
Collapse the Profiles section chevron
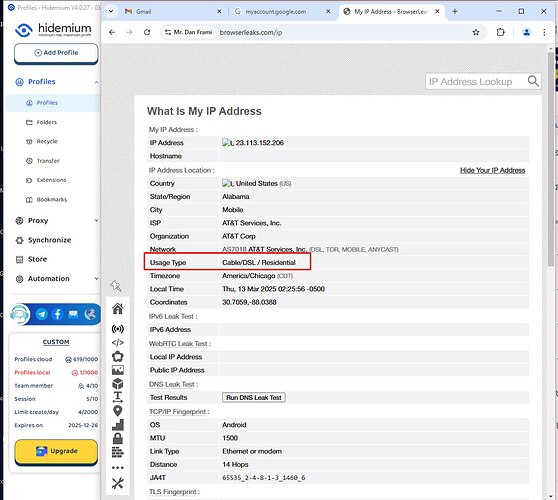pos(96,82)
